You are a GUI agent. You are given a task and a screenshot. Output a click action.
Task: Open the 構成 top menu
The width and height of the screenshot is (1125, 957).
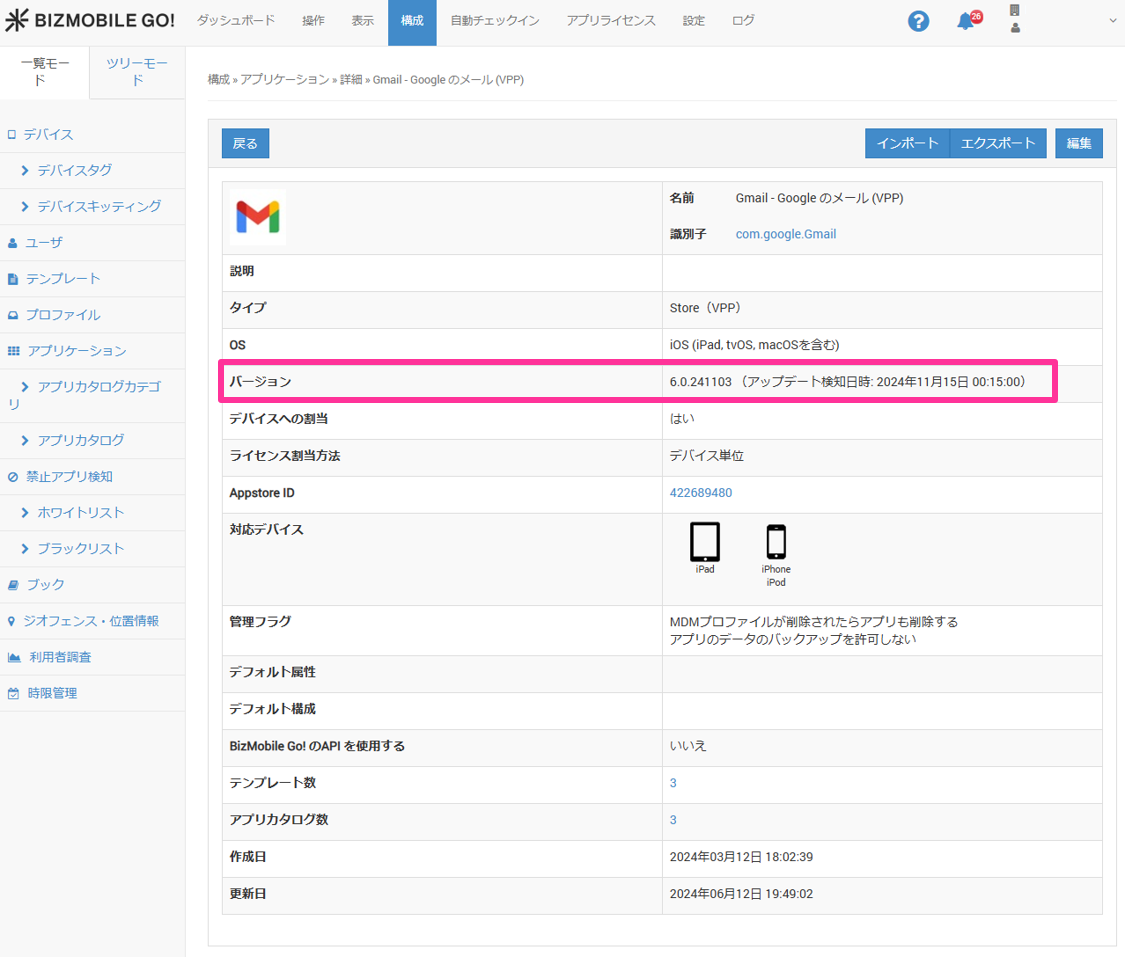[412, 21]
